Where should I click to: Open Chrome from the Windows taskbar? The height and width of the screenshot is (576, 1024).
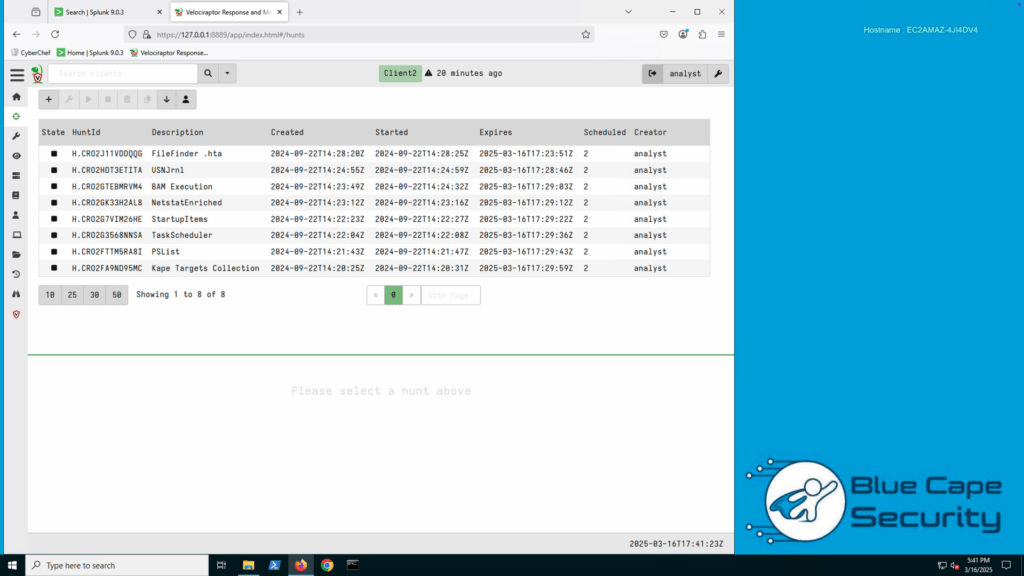(x=327, y=565)
